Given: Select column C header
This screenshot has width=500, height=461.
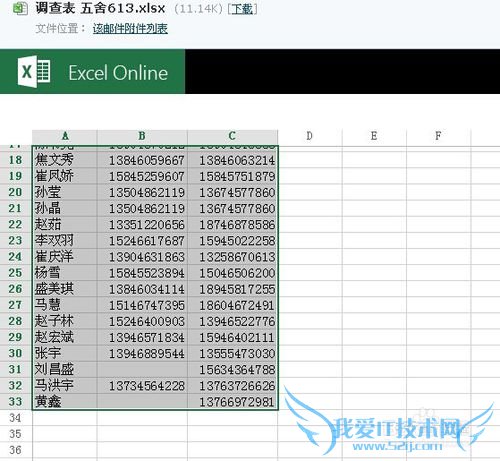Looking at the screenshot, I should 232,136.
